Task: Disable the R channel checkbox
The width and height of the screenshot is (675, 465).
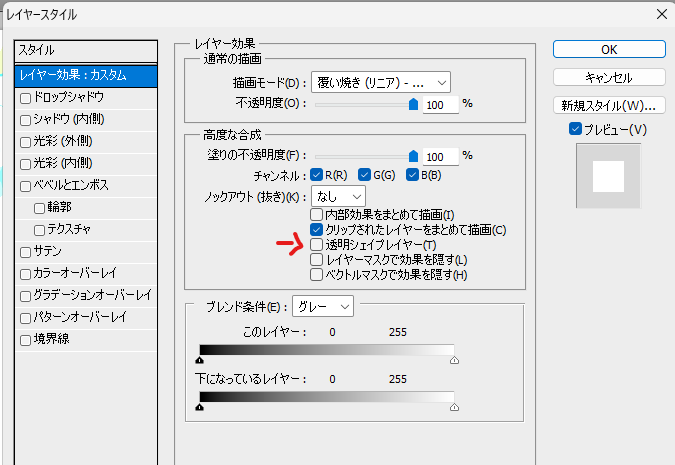Action: (x=317, y=176)
